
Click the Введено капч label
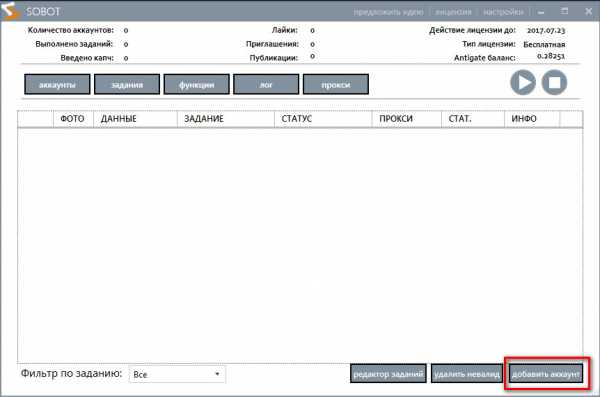[x=87, y=58]
